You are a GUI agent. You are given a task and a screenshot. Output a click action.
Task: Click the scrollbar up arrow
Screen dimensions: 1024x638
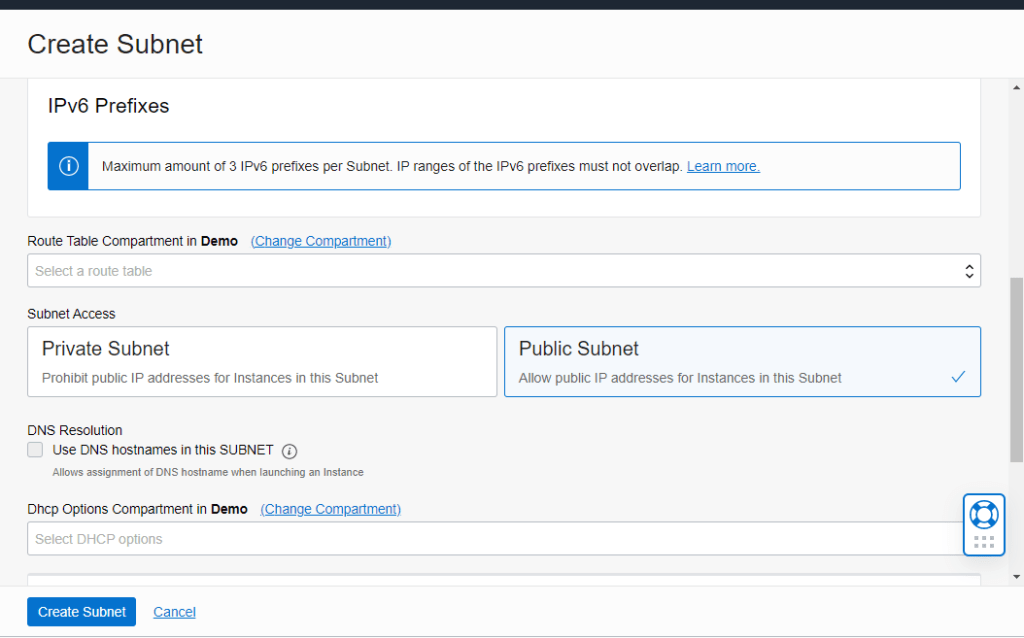(x=1016, y=88)
